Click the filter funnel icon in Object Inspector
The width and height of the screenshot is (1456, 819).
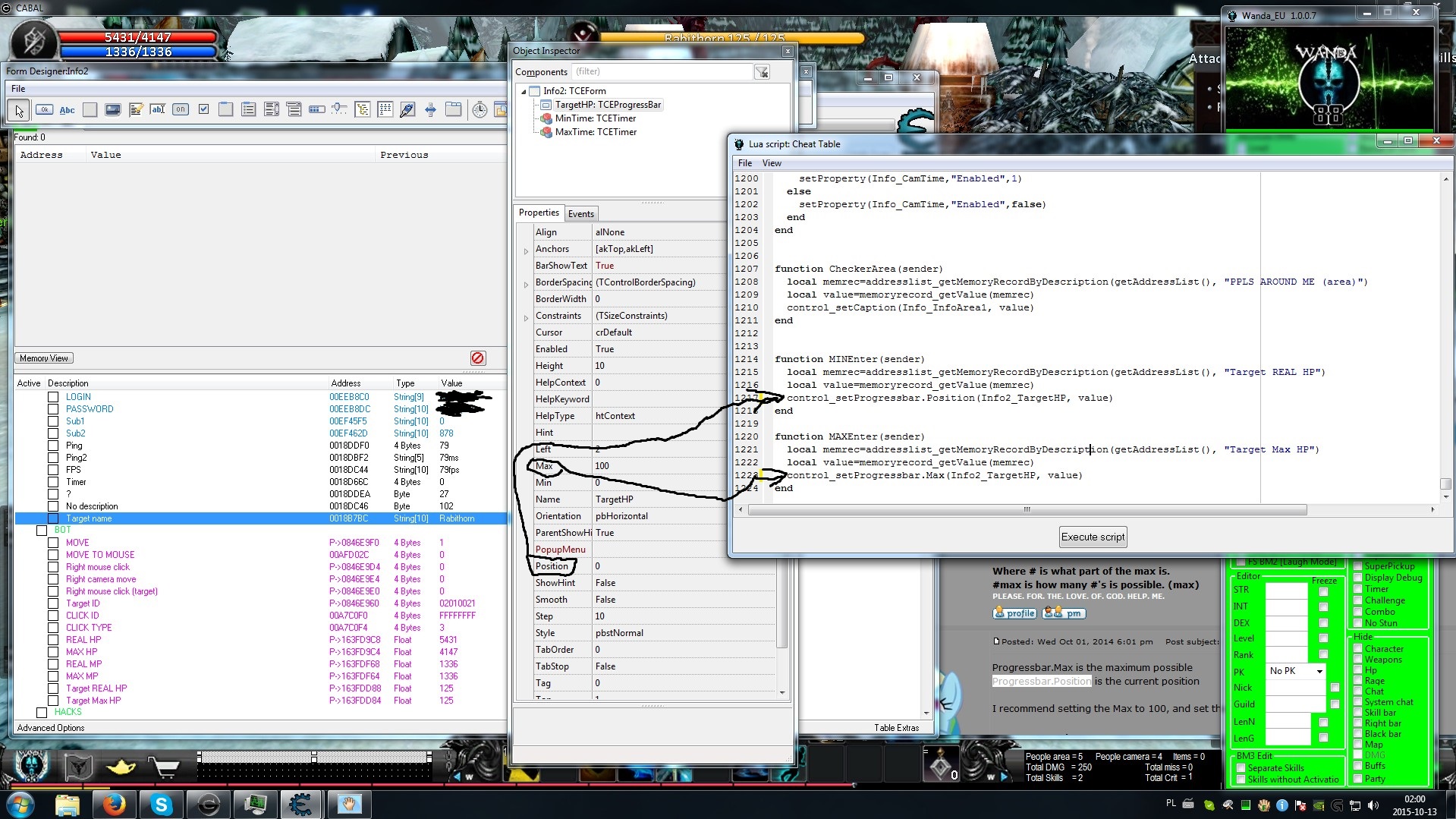762,72
